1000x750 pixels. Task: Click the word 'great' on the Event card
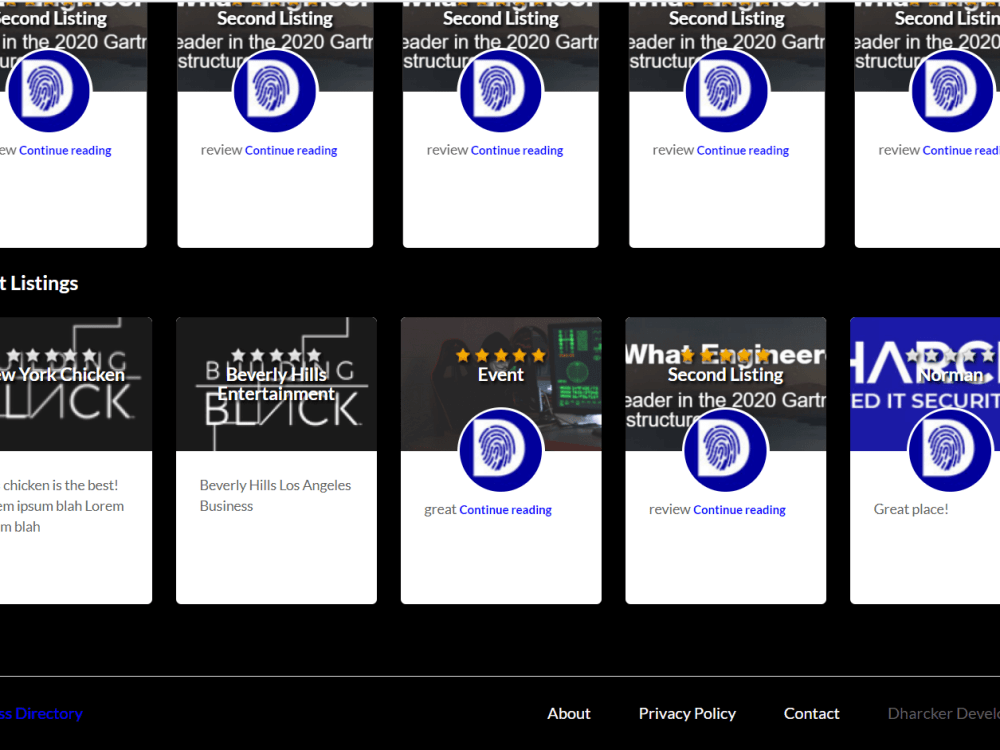[x=440, y=510]
